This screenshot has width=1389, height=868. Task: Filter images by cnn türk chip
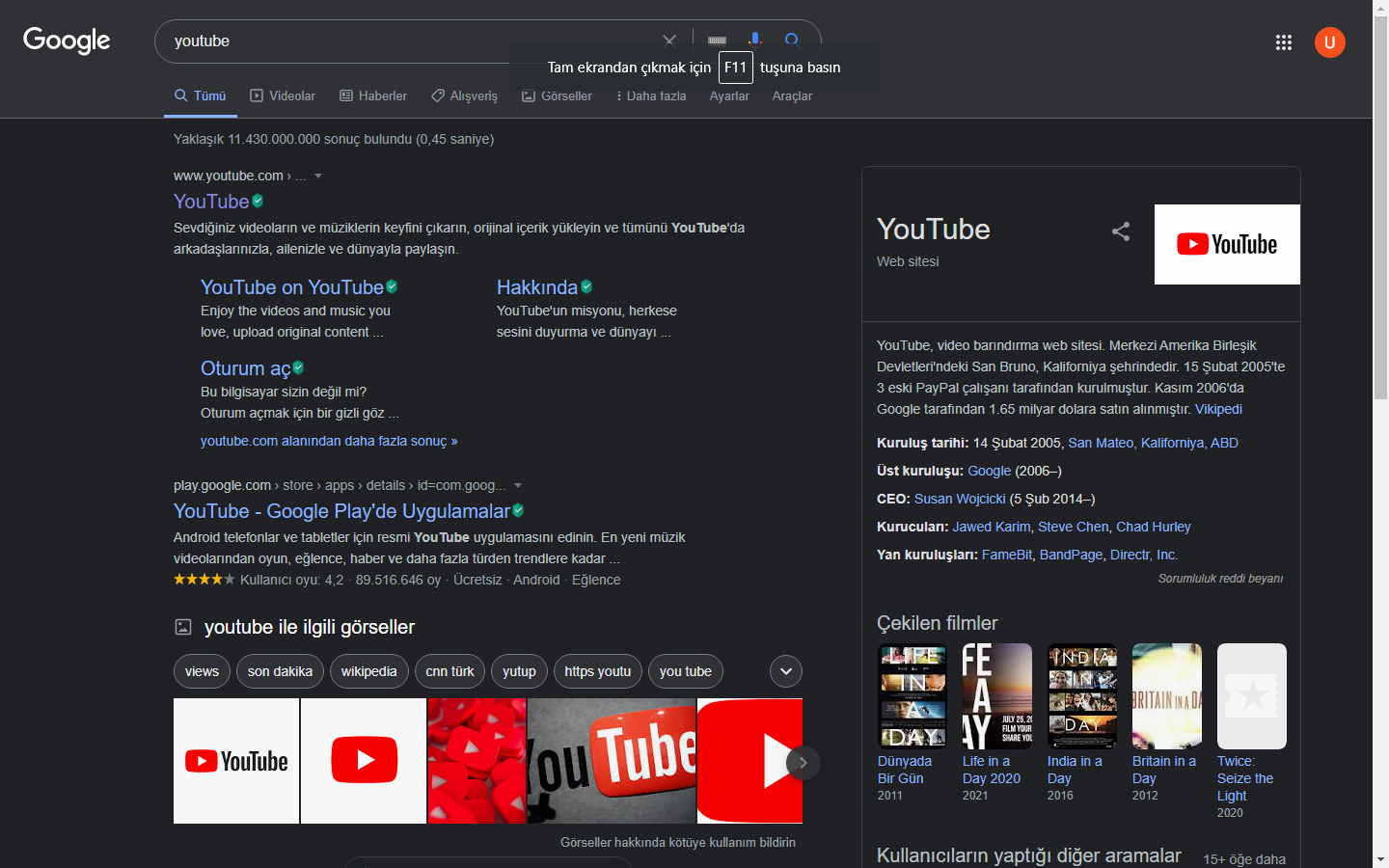point(449,671)
